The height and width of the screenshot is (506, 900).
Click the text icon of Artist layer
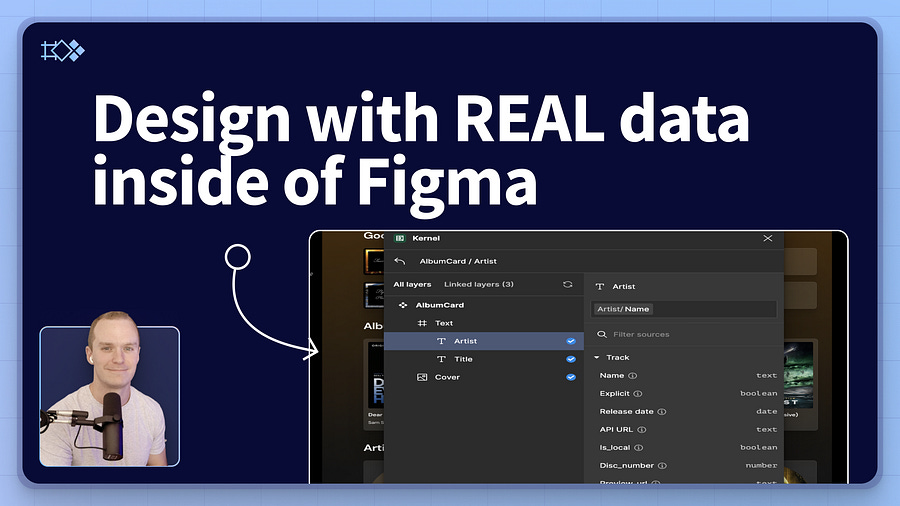tap(441, 341)
